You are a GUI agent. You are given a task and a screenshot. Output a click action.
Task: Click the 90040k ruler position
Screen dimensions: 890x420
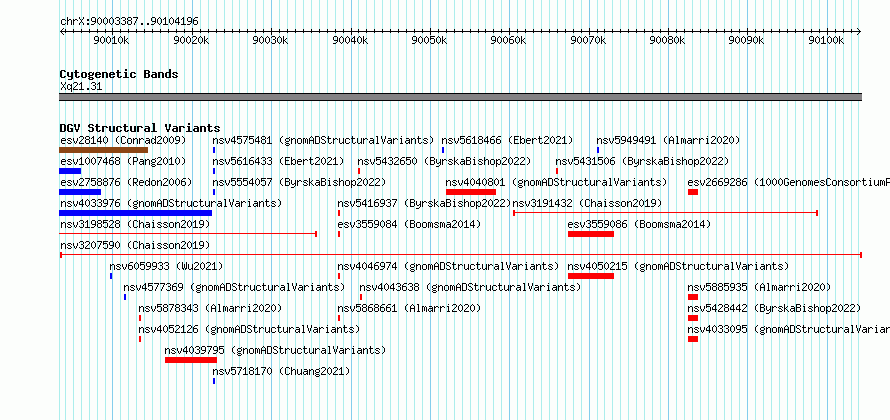pyautogui.click(x=350, y=40)
